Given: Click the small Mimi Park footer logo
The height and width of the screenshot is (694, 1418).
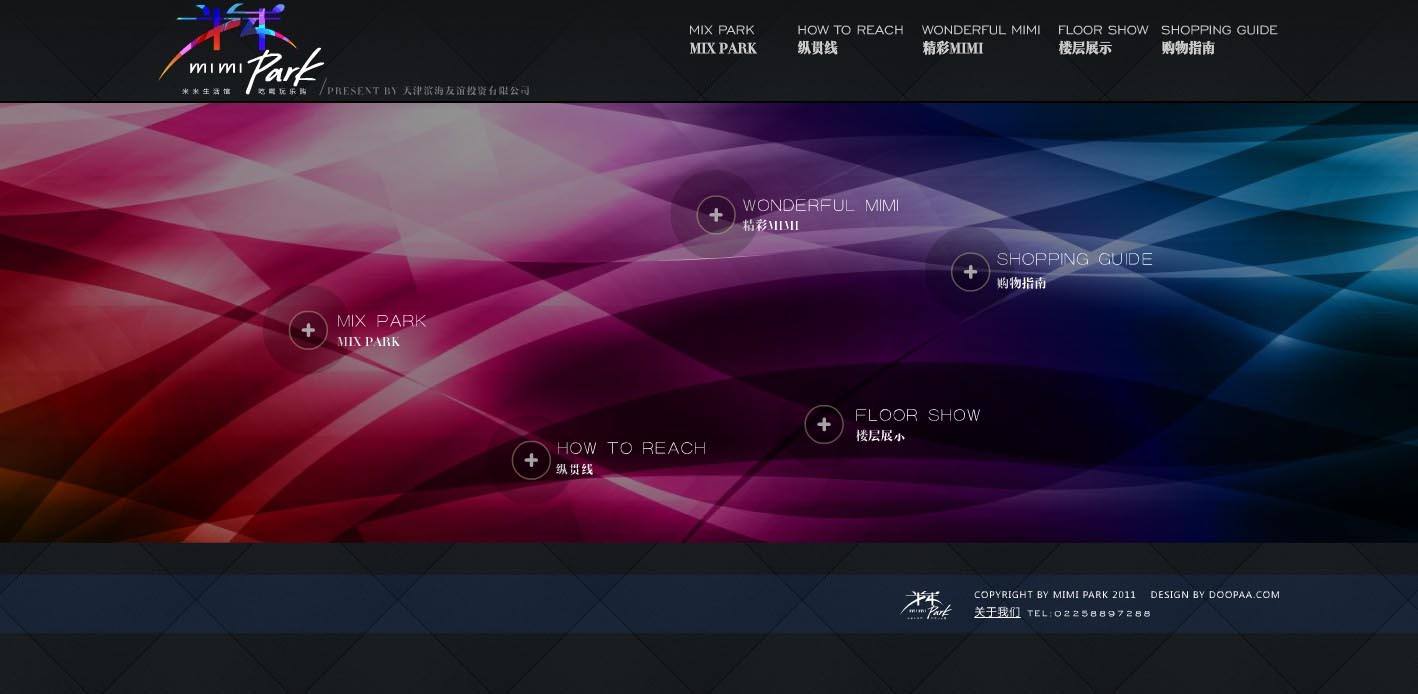Looking at the screenshot, I should pyautogui.click(x=926, y=605).
